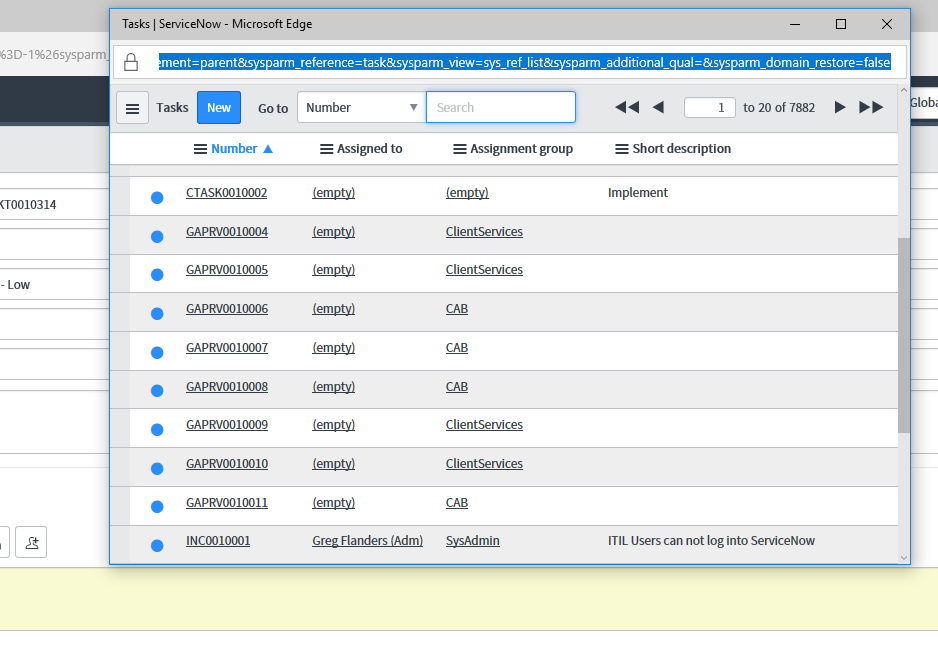Click the page number input box
Image resolution: width=938 pixels, height=648 pixels.
click(x=710, y=108)
